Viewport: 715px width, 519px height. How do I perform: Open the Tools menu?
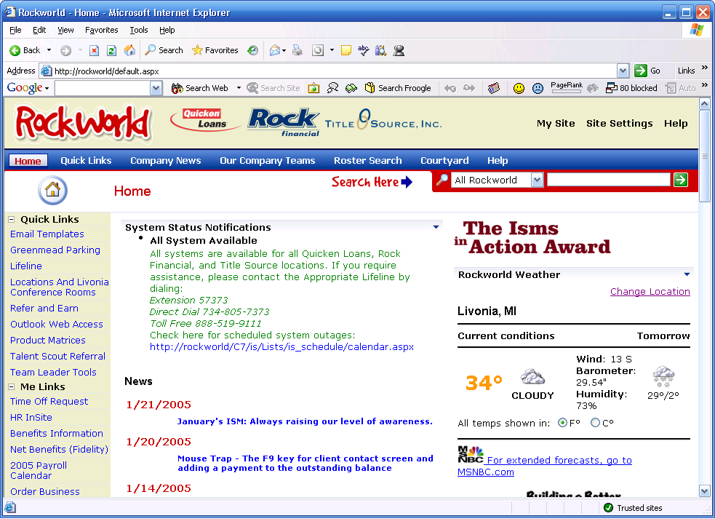click(139, 30)
